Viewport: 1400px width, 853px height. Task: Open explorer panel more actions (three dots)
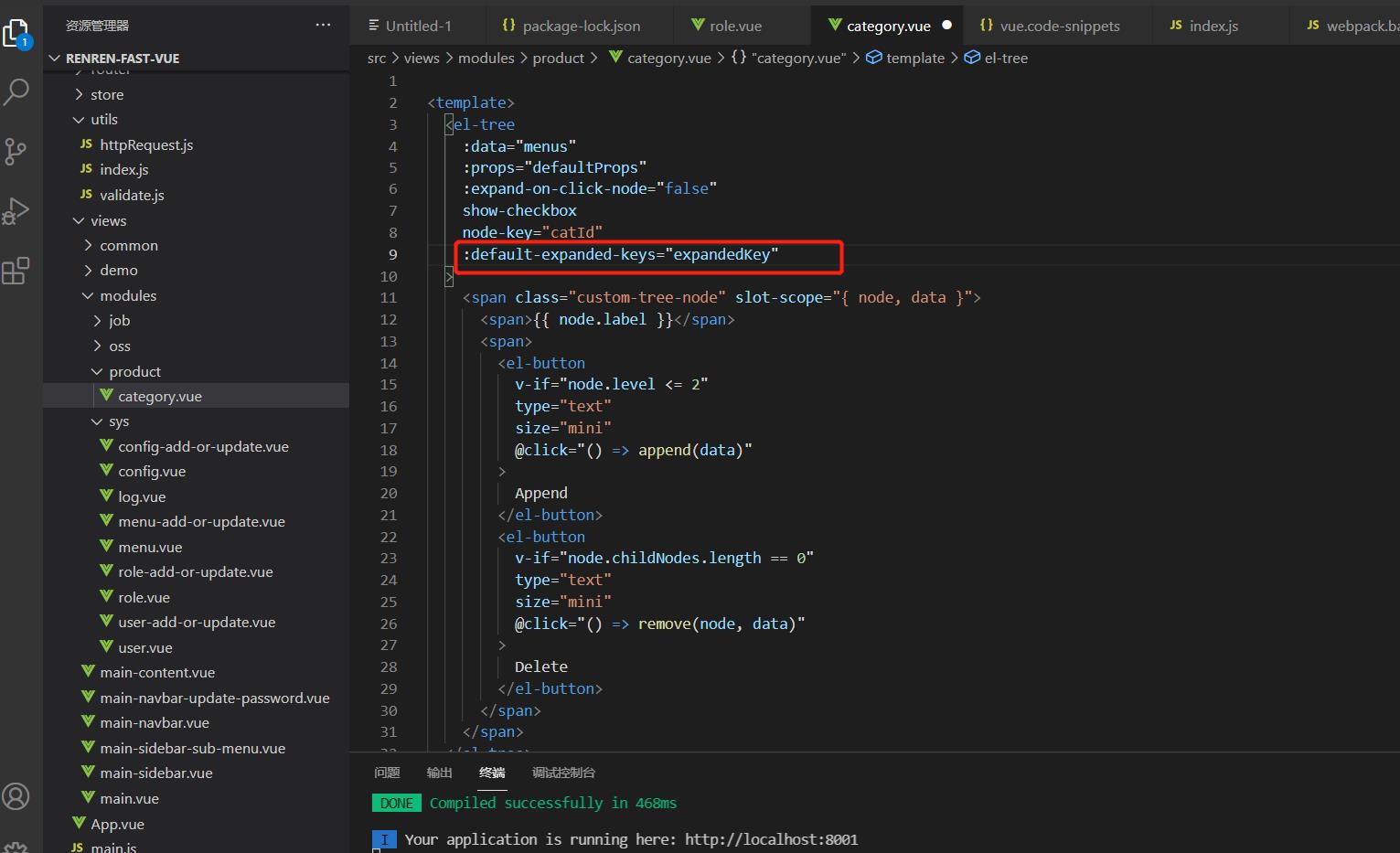[323, 25]
